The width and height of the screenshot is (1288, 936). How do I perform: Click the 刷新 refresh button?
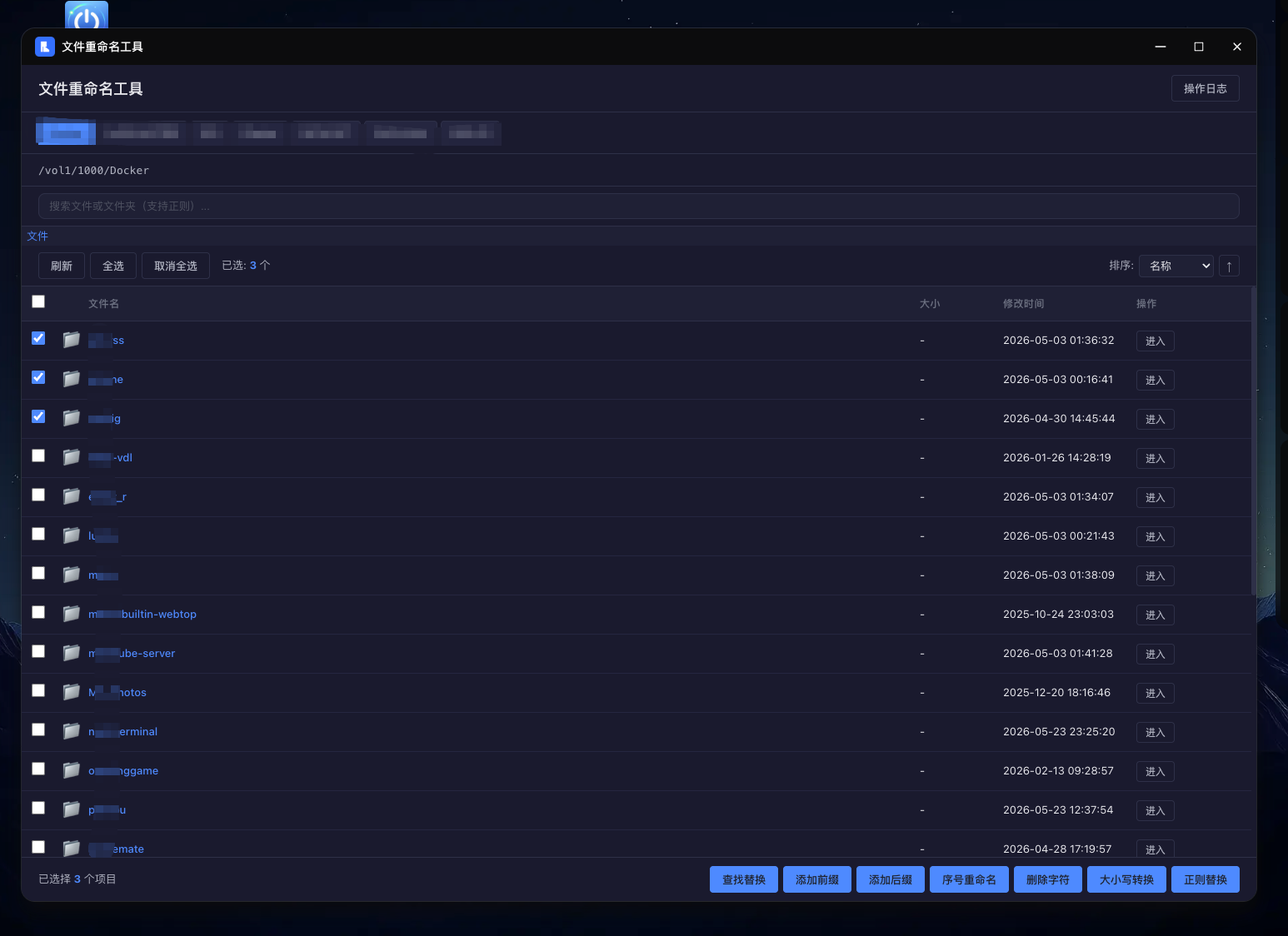point(62,266)
